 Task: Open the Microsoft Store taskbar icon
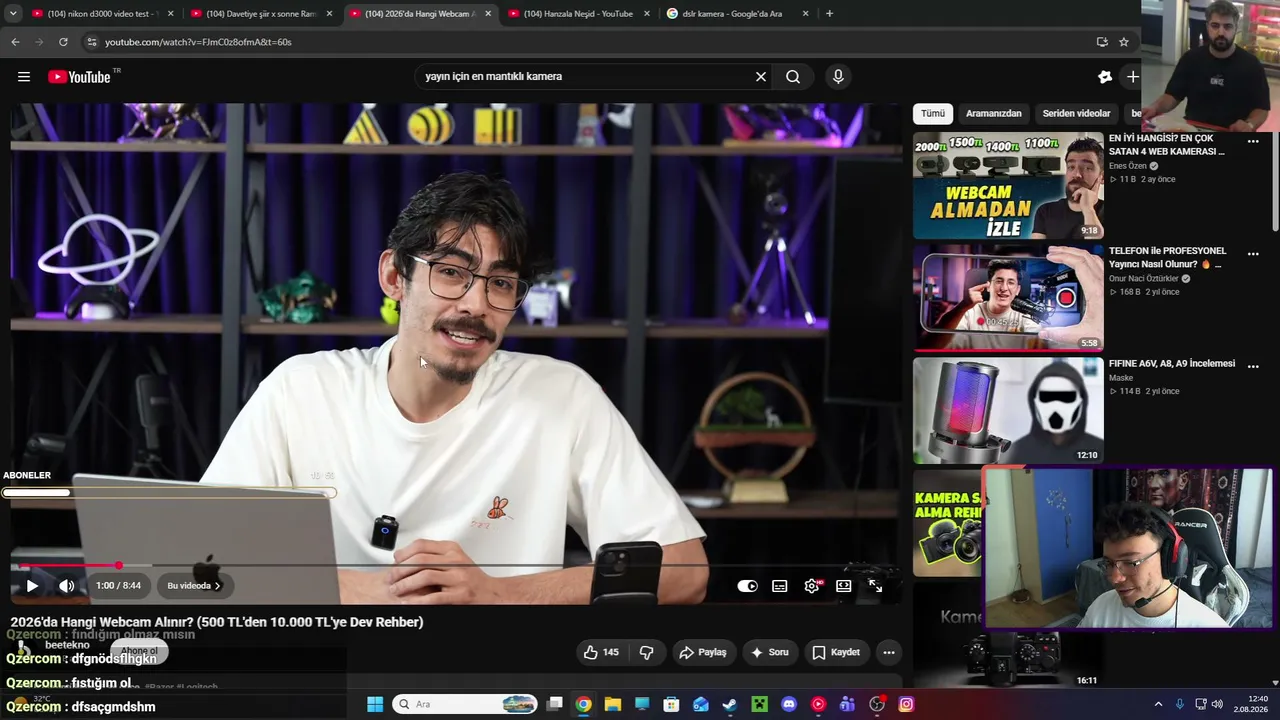click(671, 704)
